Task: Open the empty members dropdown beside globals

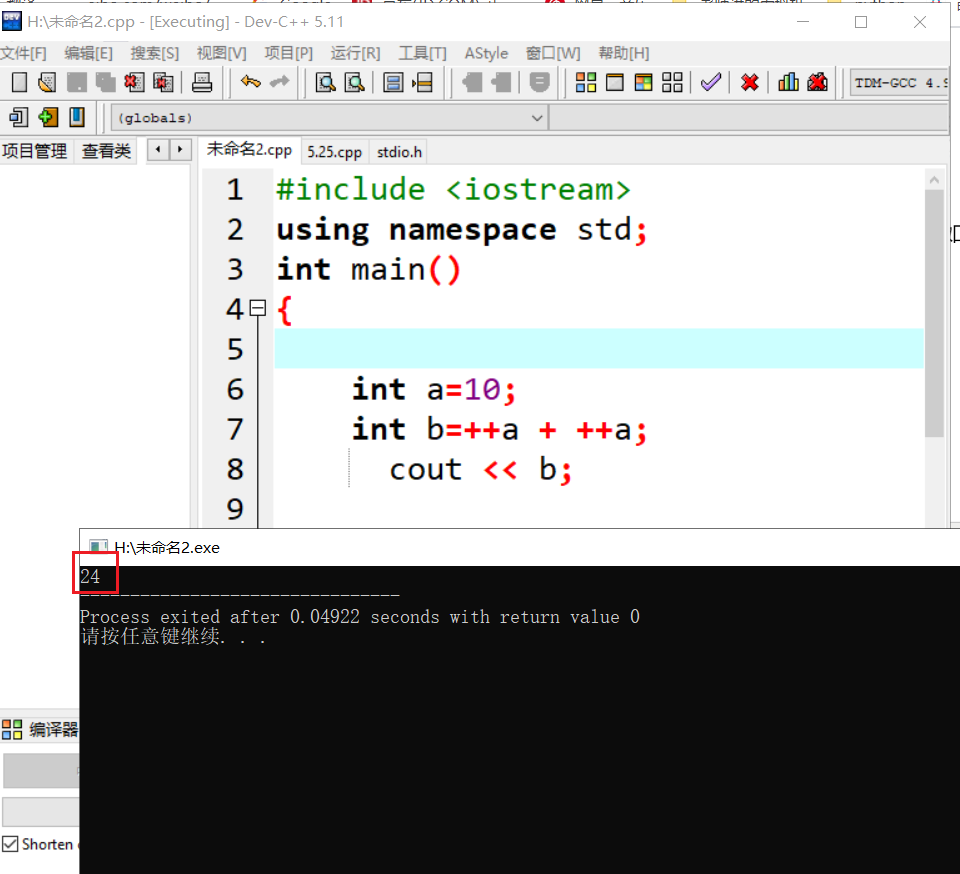Action: [x=748, y=118]
